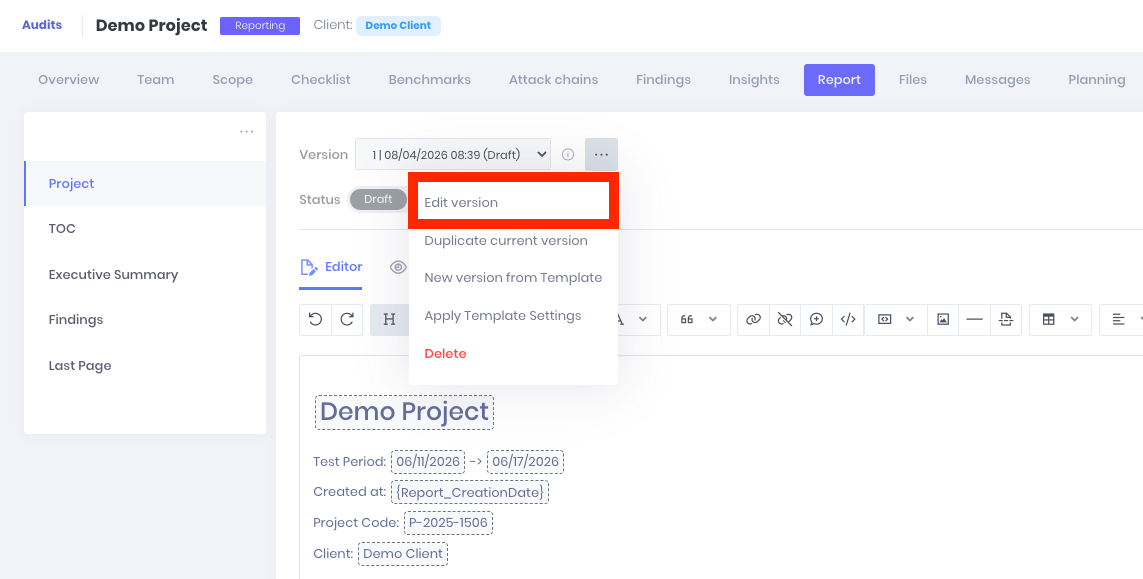Insert a horizontal rule line

click(975, 319)
